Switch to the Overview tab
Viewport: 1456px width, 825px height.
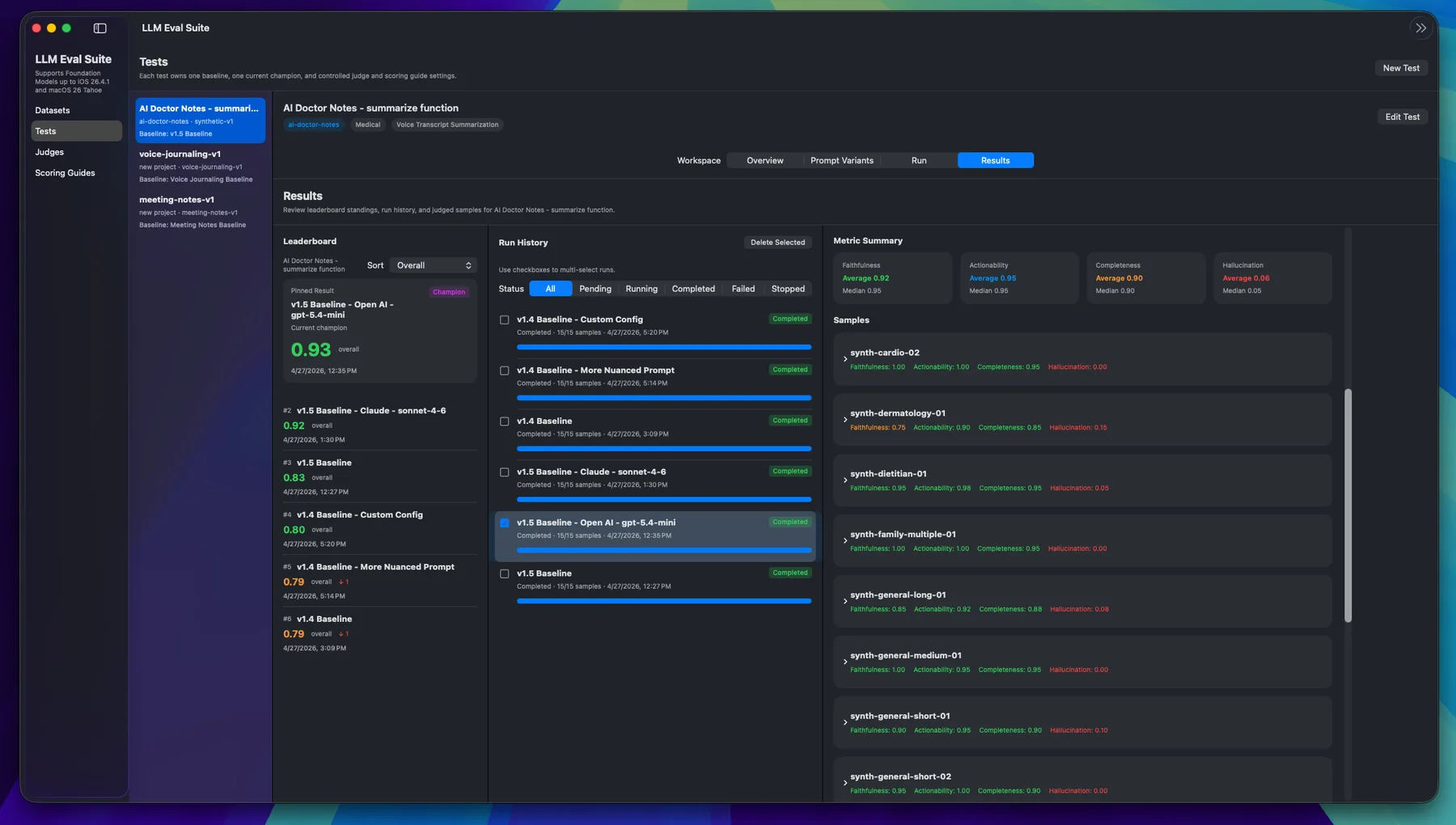coord(764,161)
